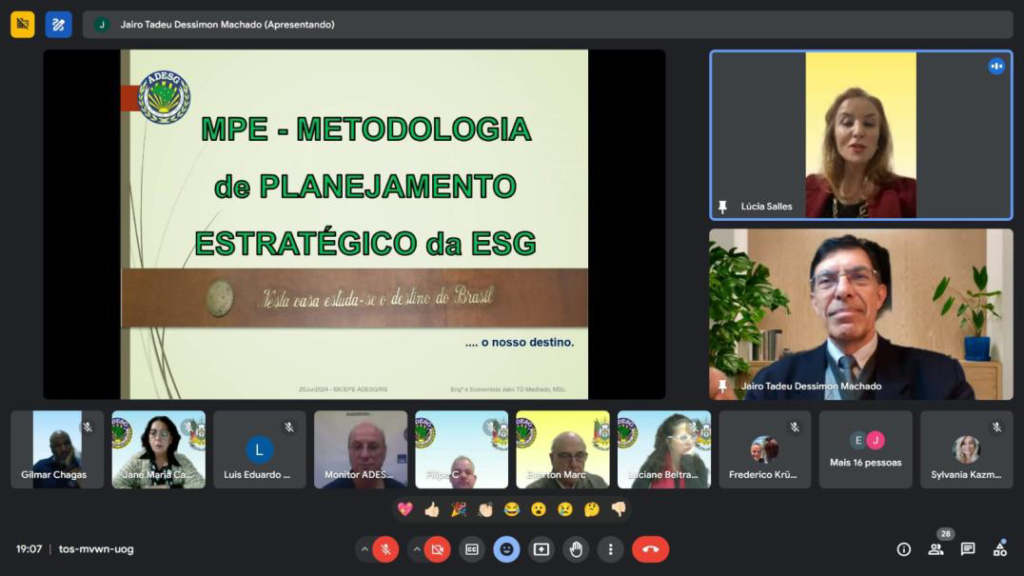Expand audio settings arrow beside microphone
This screenshot has width=1024, height=576.
click(365, 549)
